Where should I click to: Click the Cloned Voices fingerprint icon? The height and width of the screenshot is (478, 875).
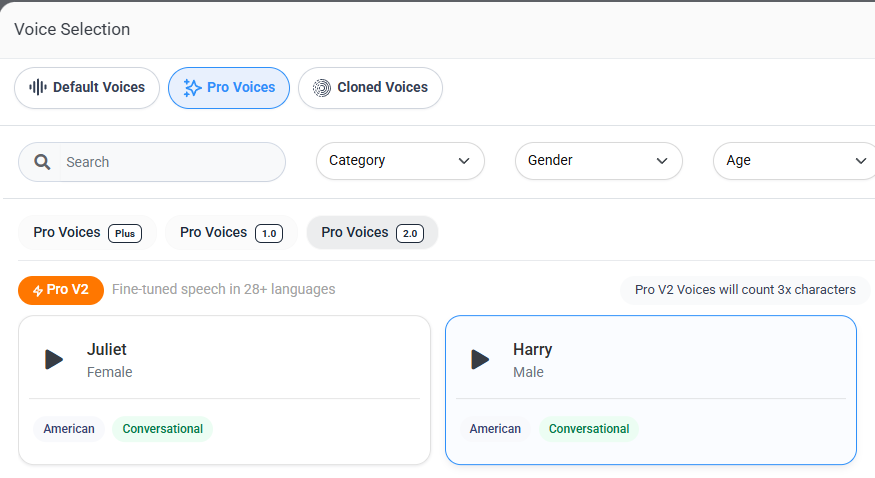point(321,88)
